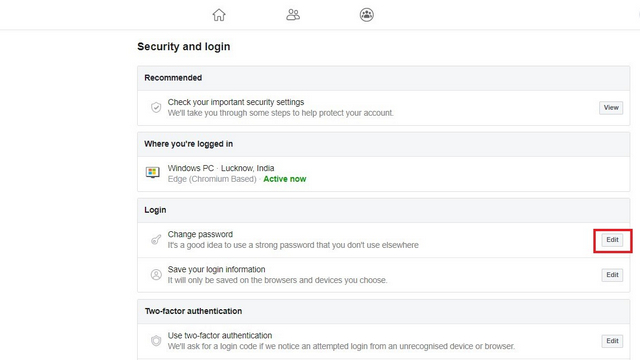
Task: Click Edit for two-factor authentication
Action: pyautogui.click(x=612, y=341)
